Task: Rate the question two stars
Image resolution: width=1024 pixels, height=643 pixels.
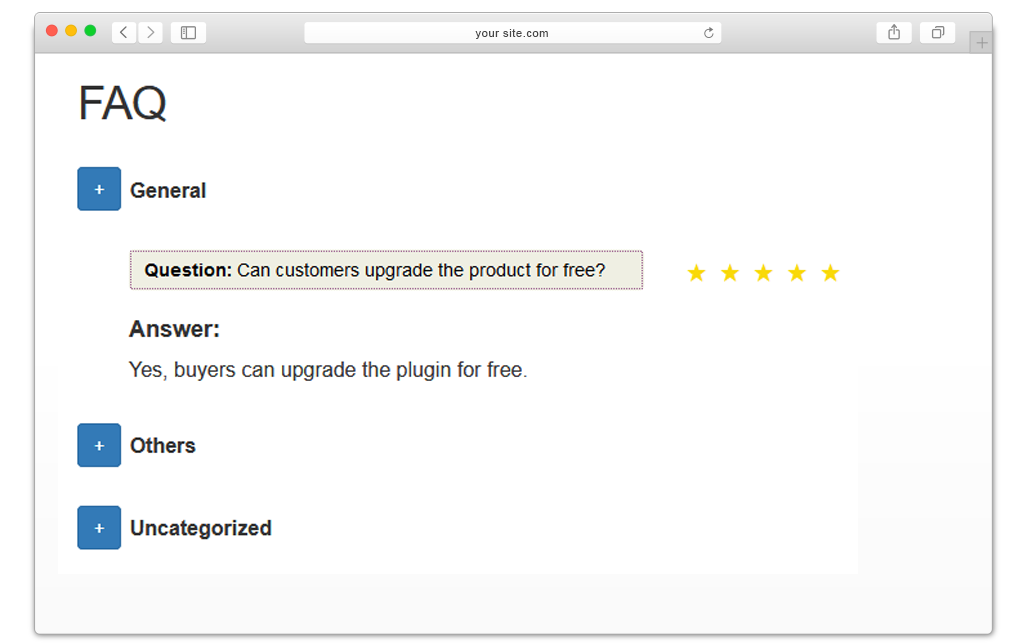Action: (729, 273)
